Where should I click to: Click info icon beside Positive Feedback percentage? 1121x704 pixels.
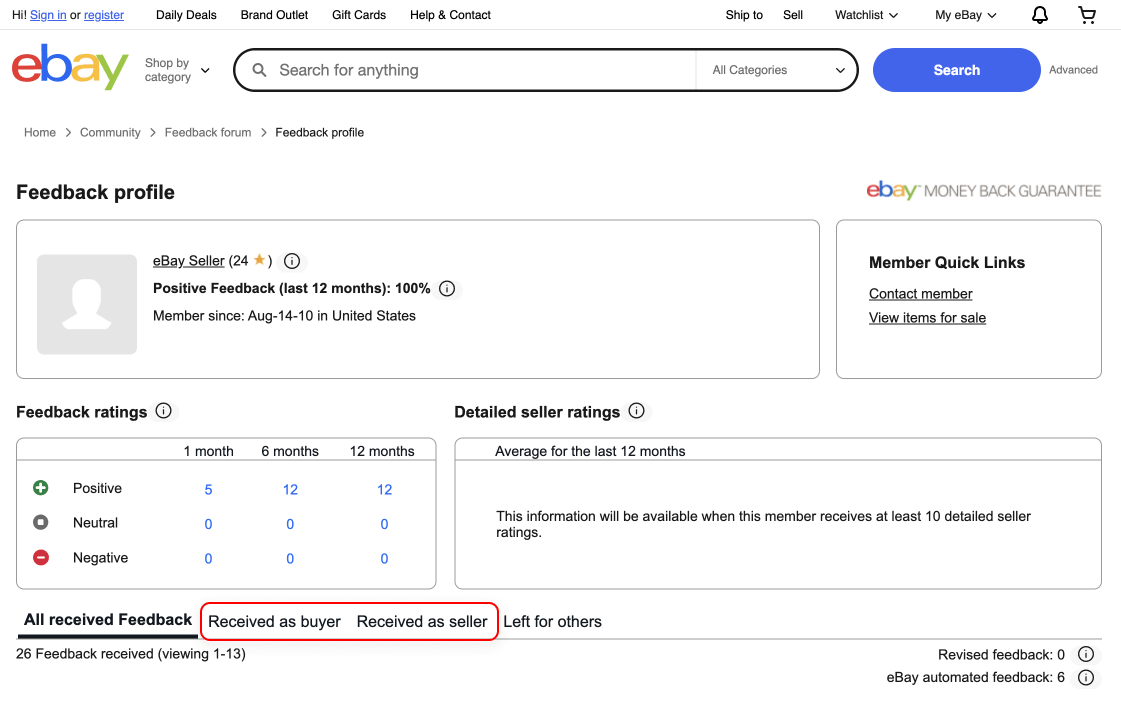click(447, 289)
